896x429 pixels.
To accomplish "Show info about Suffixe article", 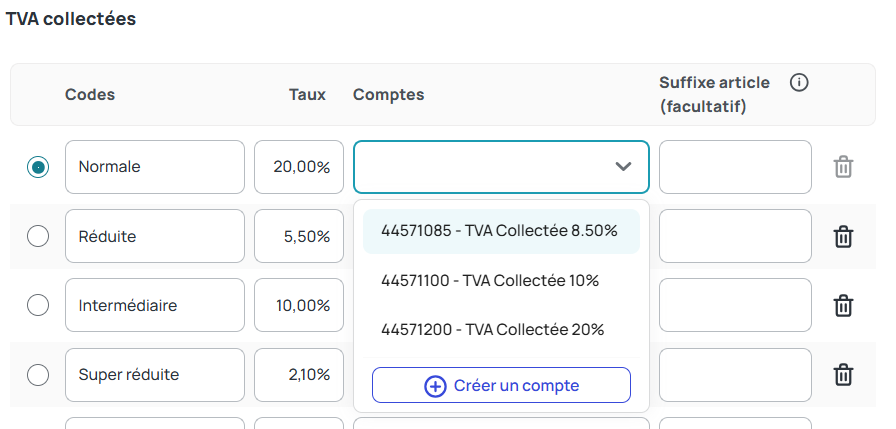I will click(798, 83).
